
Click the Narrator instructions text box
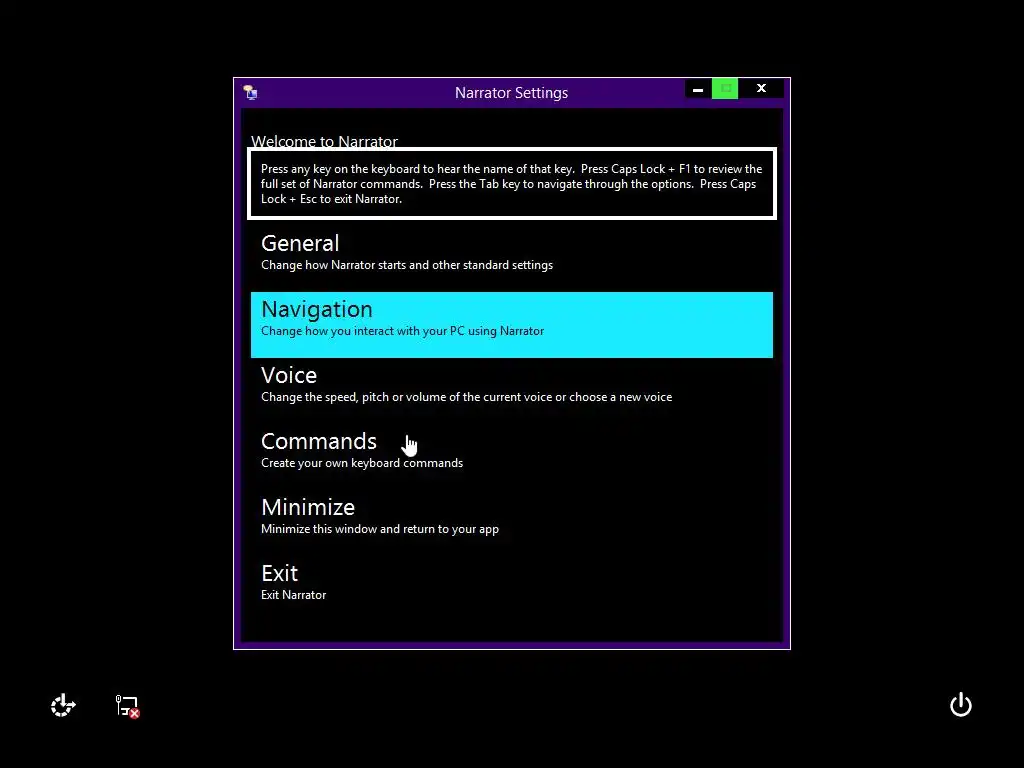coord(512,184)
